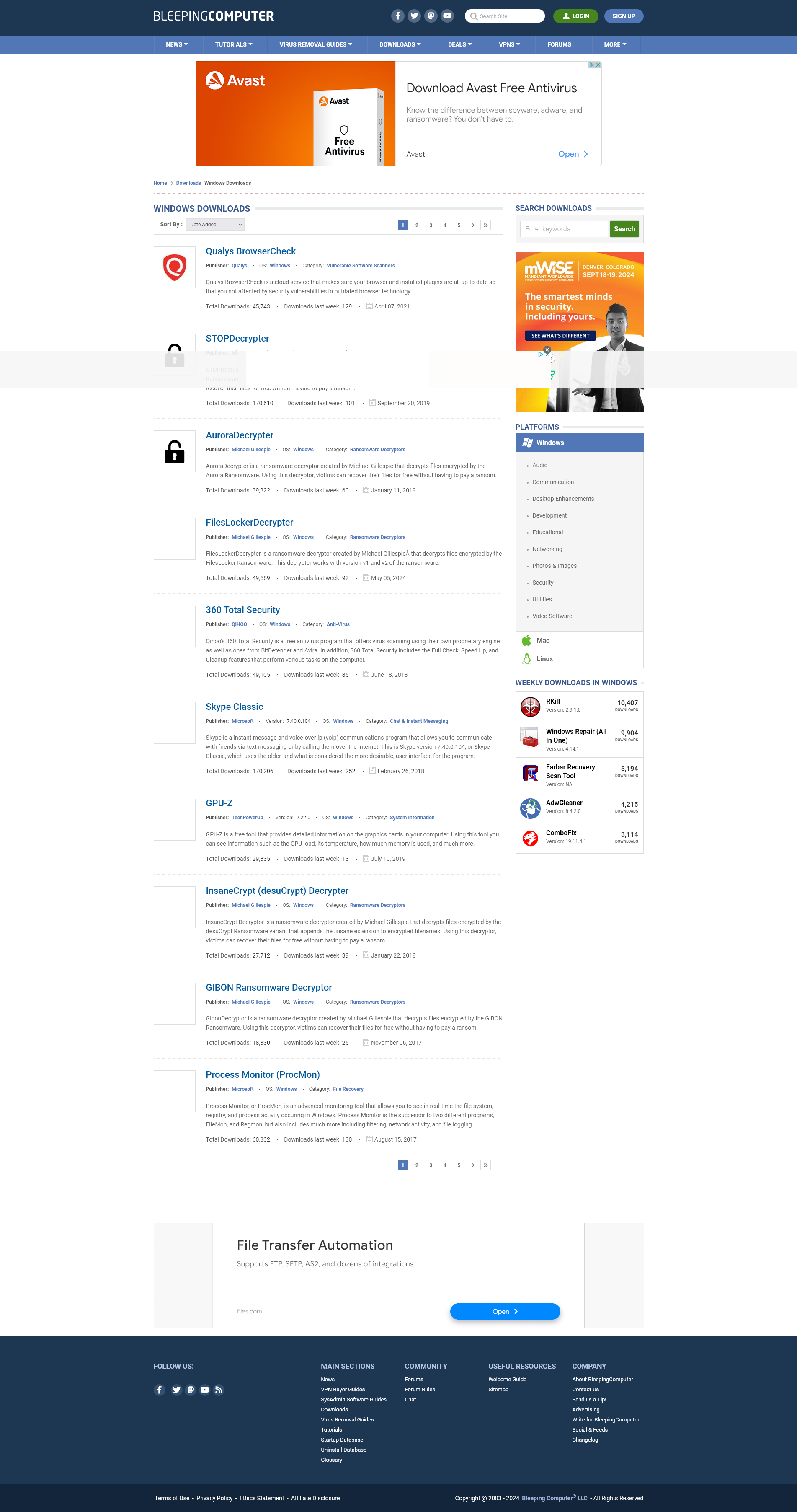Click the ComboFix icon
The width and height of the screenshot is (797, 1512).
[530, 838]
